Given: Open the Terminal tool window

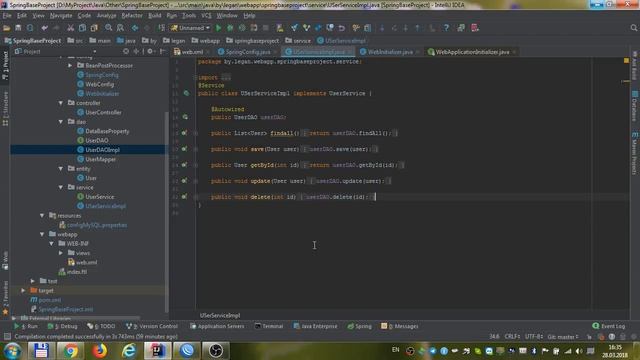Looking at the screenshot, I should click(x=269, y=327).
